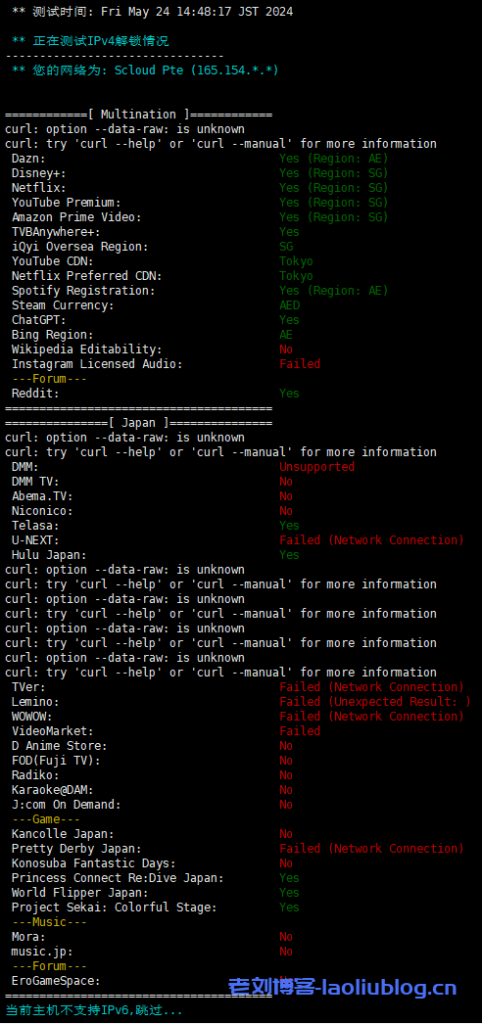Click the Instagram Licensed Audio Failed text
This screenshot has width=482, height=1024.
pyautogui.click(x=300, y=364)
